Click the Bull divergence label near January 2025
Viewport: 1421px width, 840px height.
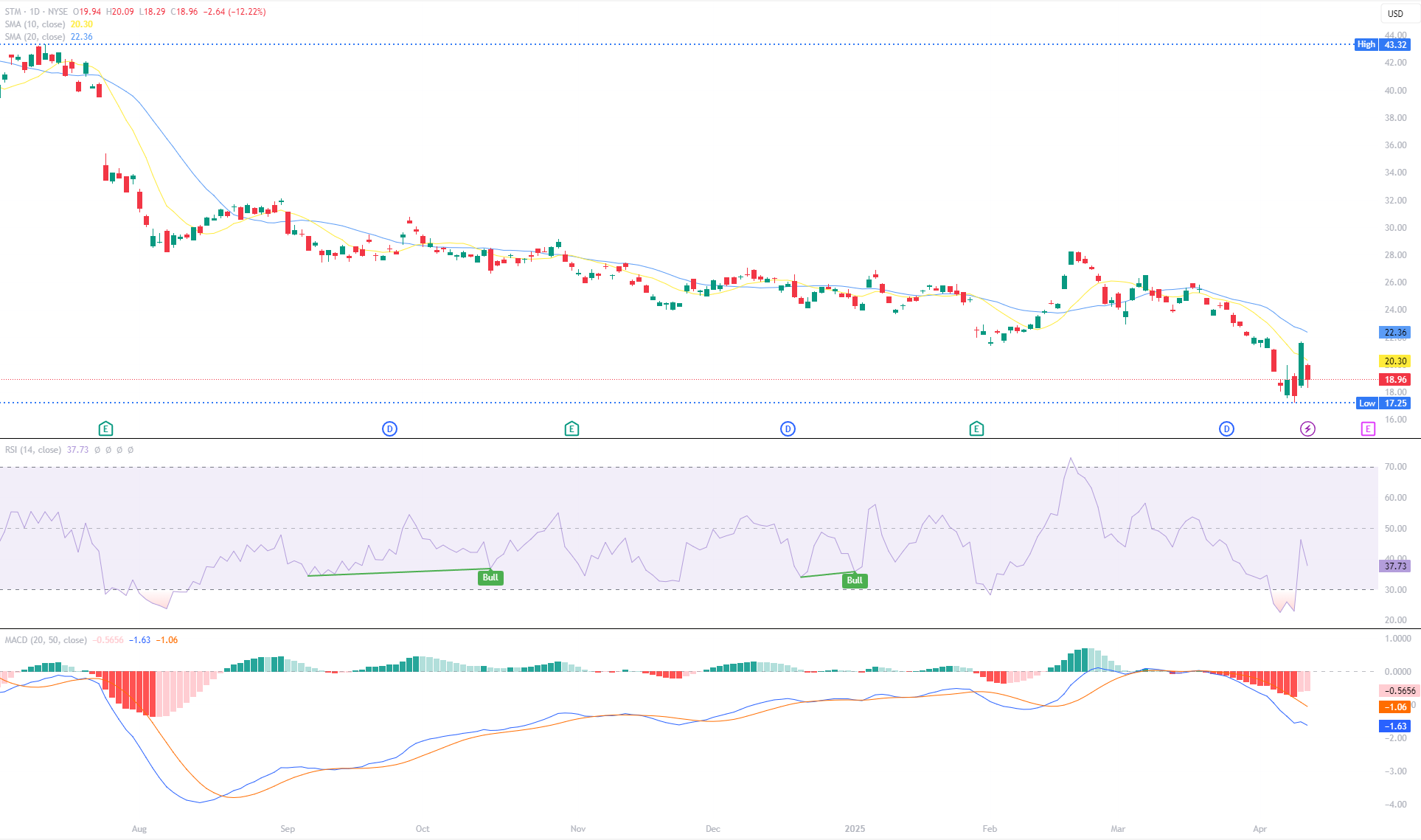click(x=855, y=580)
